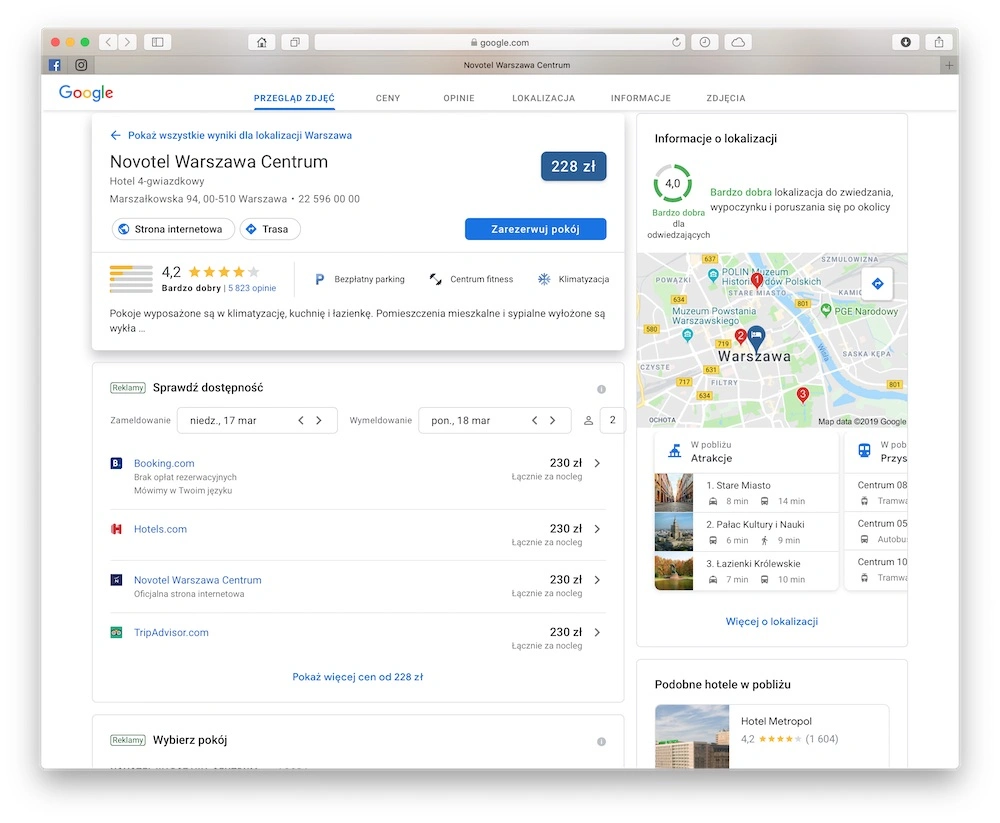The height and width of the screenshot is (823, 1000).
Task: Click the Hotel Metropol name
Action: (776, 722)
